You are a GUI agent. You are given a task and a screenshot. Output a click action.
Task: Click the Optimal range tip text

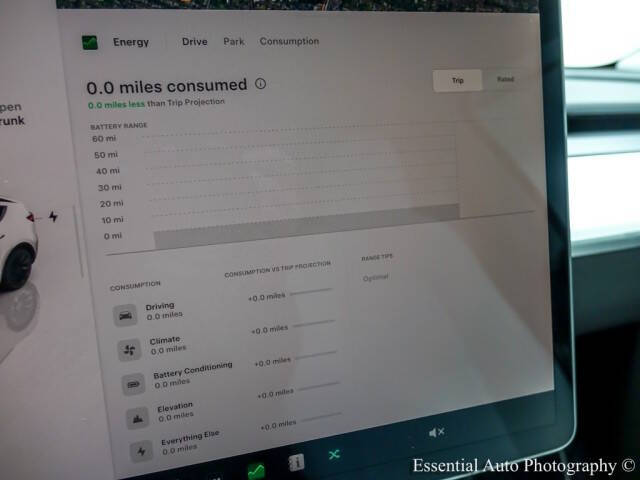(376, 278)
